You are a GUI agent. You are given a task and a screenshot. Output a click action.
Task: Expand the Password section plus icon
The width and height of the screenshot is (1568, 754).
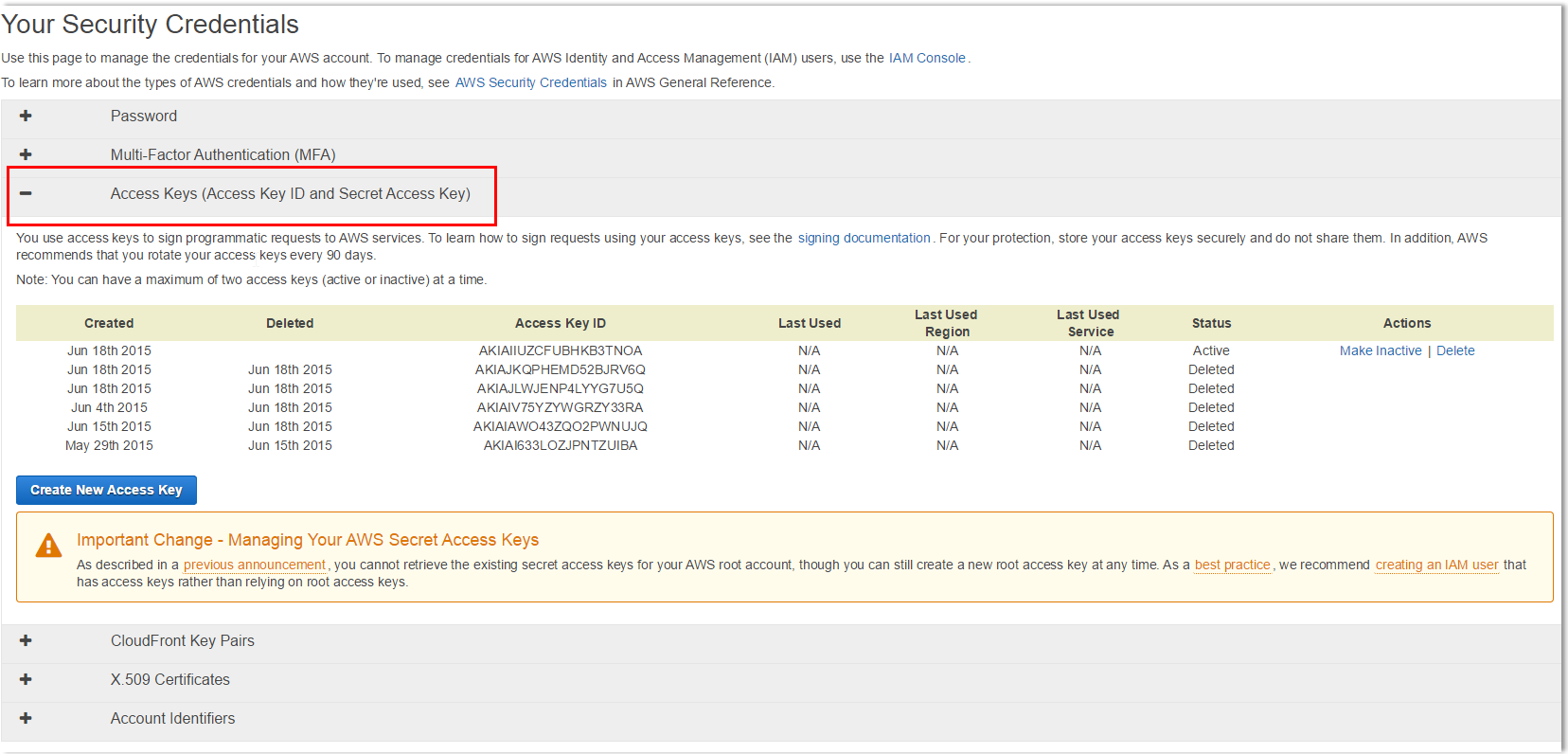pos(26,116)
